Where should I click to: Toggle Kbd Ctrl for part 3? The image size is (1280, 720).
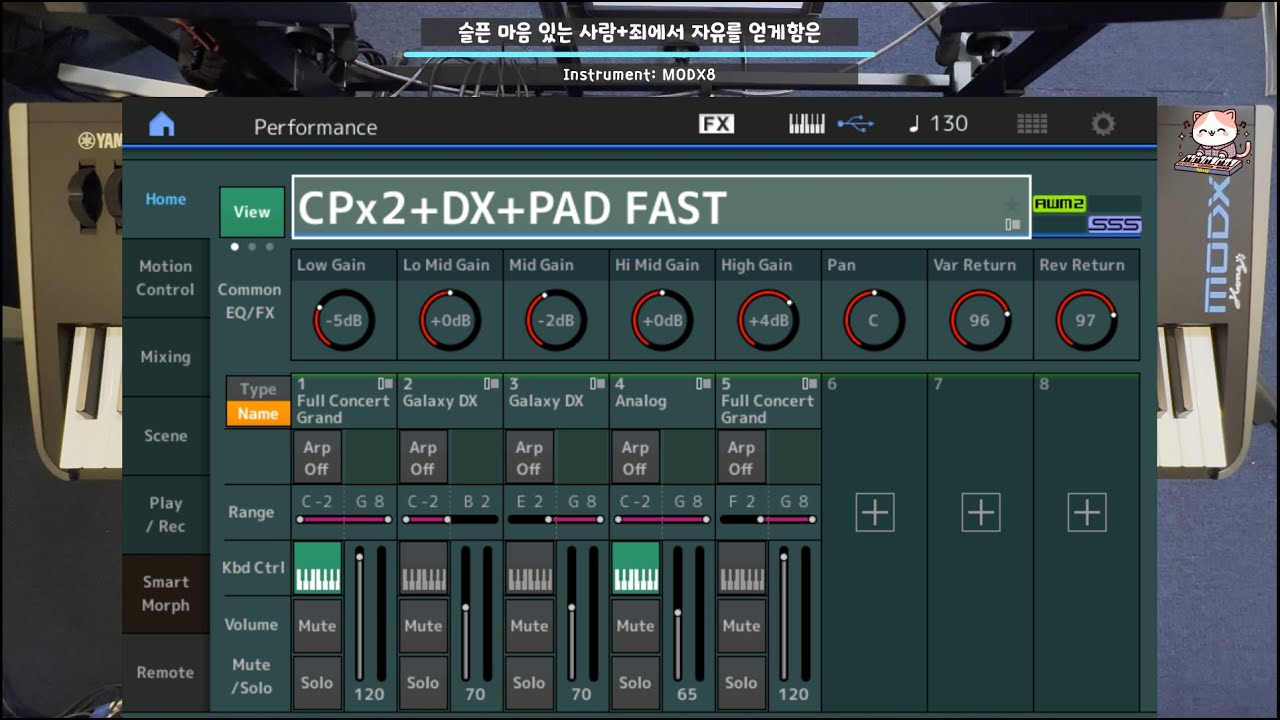529,568
